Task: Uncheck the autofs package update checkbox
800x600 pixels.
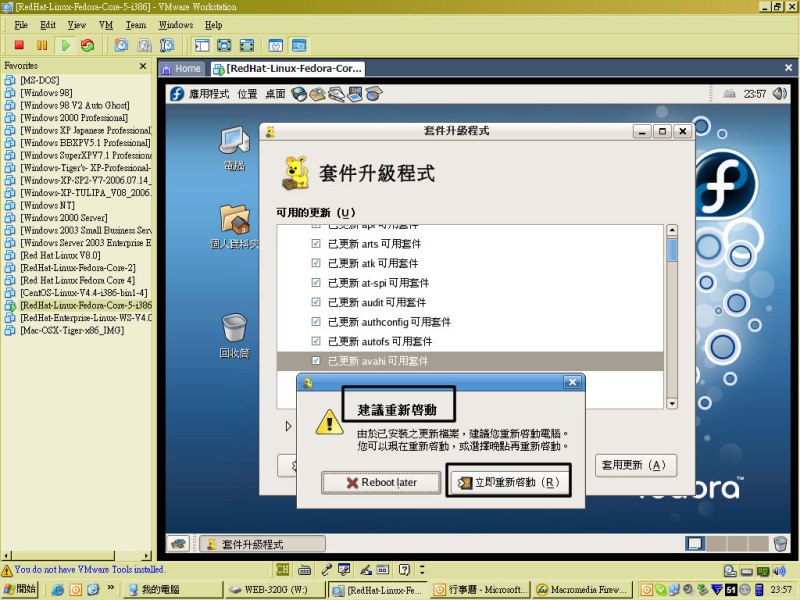Action: [316, 341]
